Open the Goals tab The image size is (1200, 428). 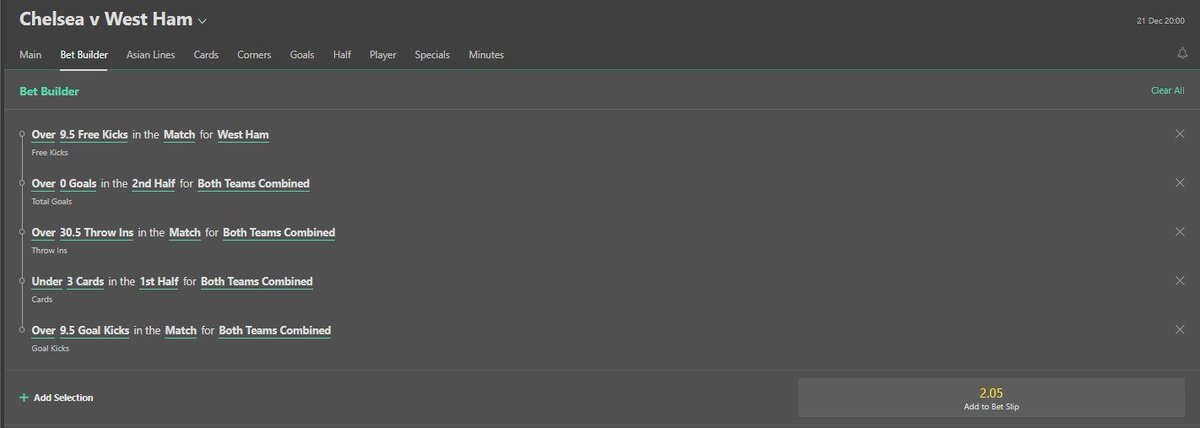click(x=302, y=55)
